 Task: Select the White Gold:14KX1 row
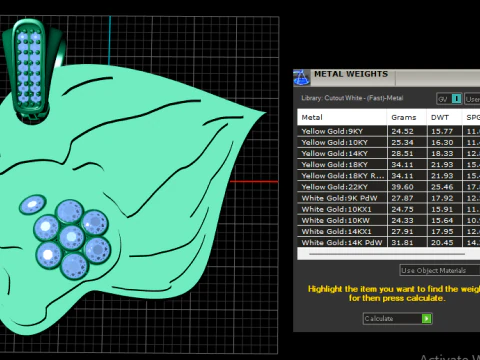[389, 231]
